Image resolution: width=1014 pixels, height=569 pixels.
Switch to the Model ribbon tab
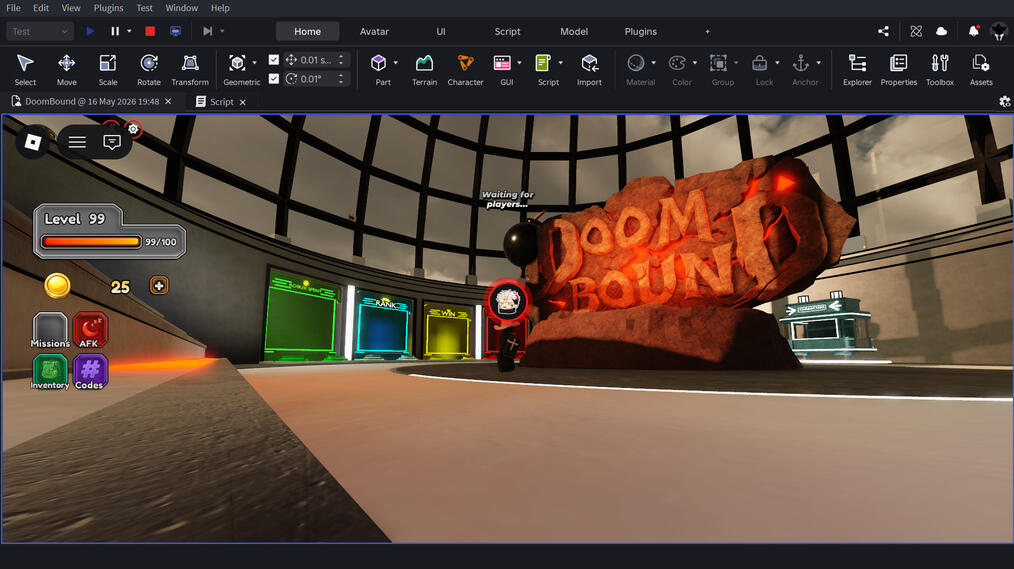click(574, 31)
